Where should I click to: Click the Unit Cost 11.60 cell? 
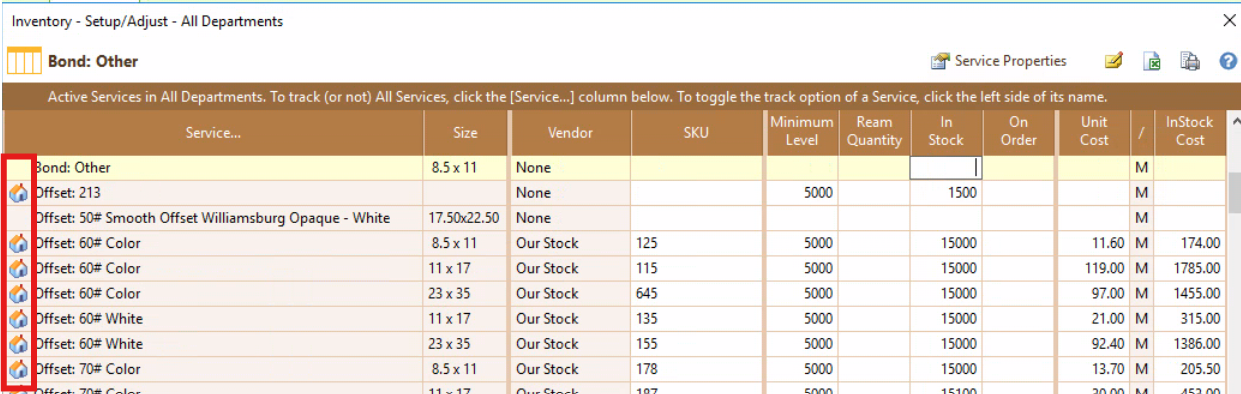[x=1094, y=243]
